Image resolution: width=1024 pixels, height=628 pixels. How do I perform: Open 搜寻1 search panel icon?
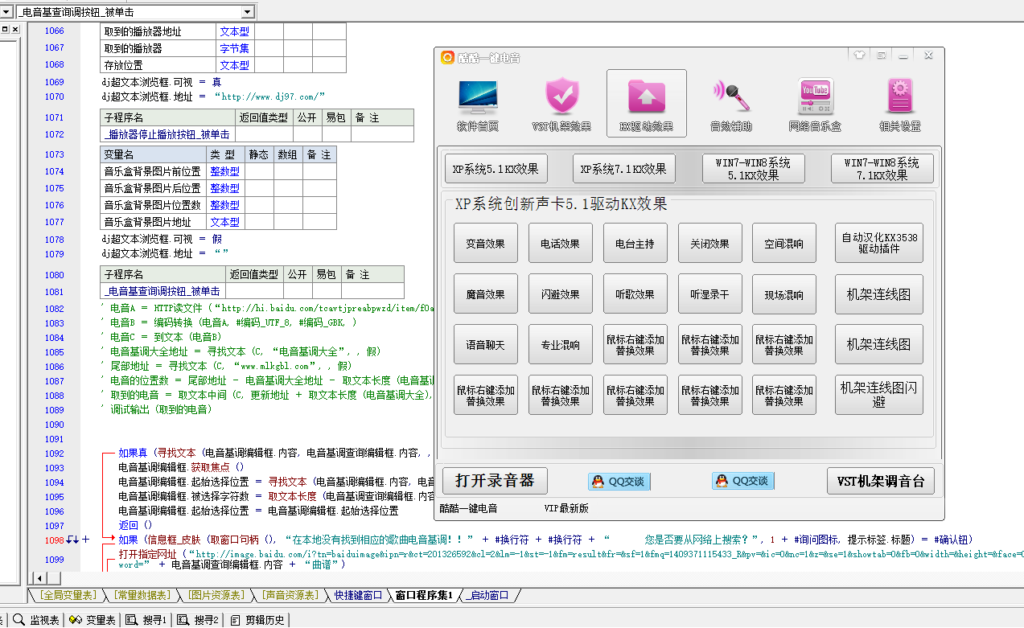(146, 617)
